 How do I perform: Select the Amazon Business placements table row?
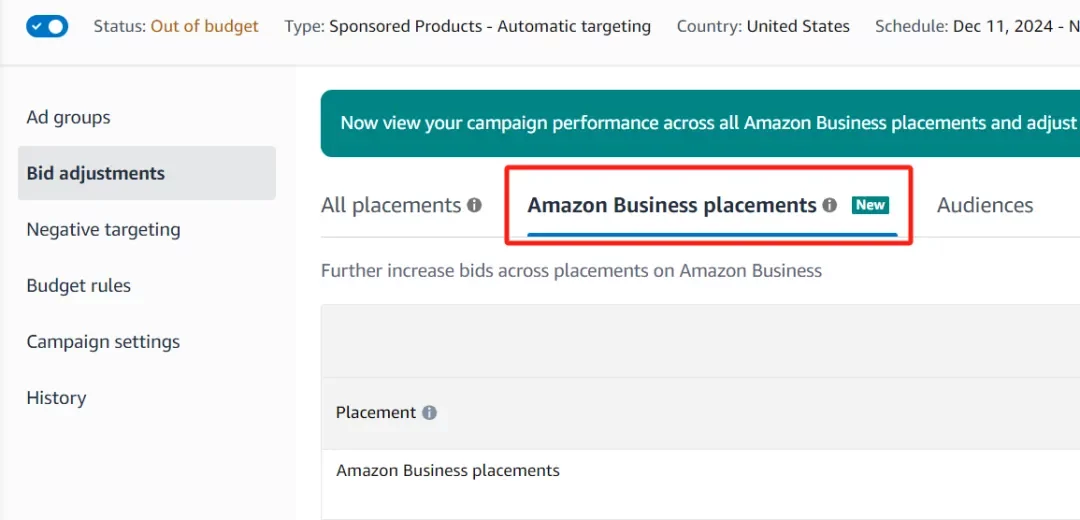448,470
